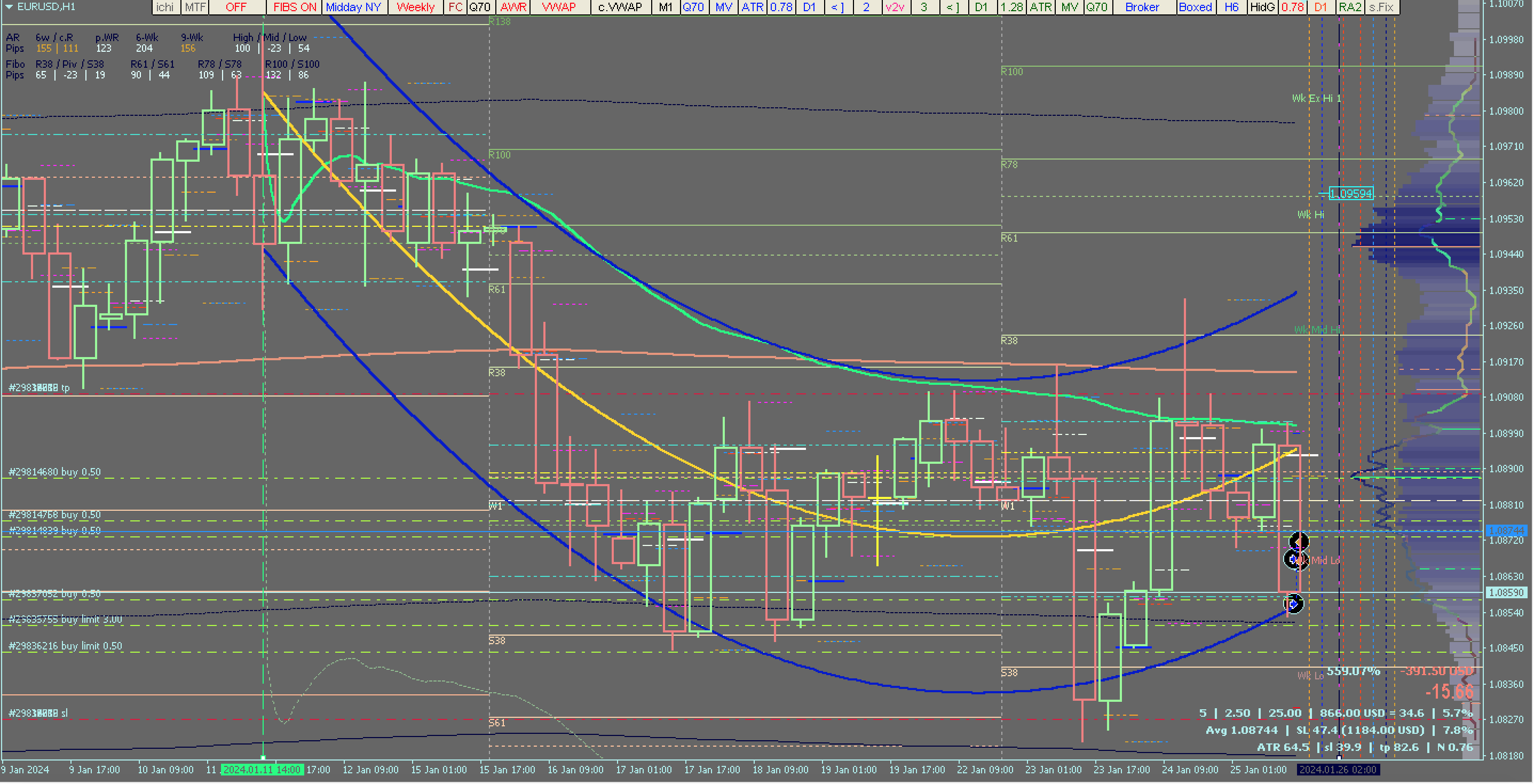Enable the c.VWAP overlay button
The width and height of the screenshot is (1534, 784).
pos(620,7)
